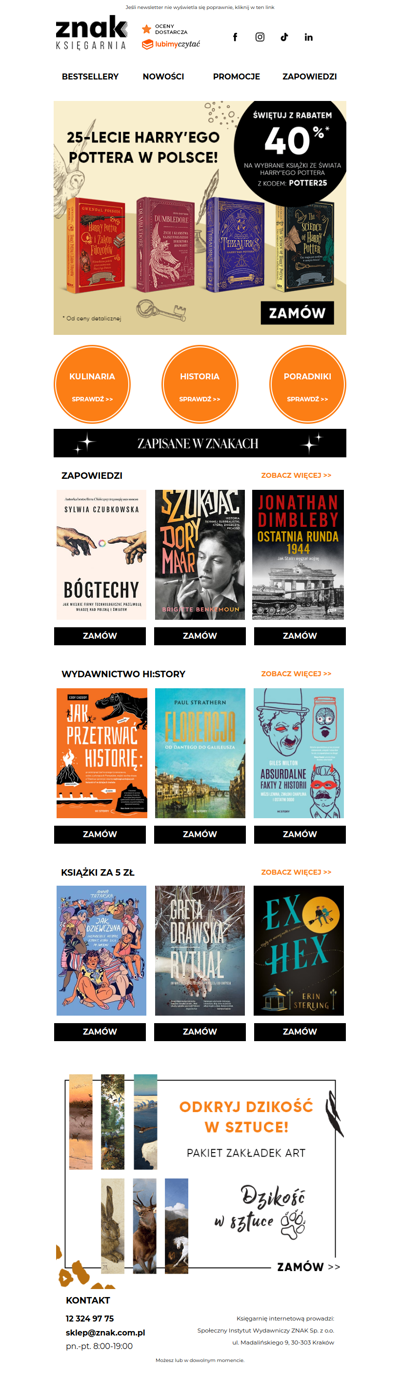Open the Poradniki orange circle
The image size is (400, 1387).
click(308, 386)
